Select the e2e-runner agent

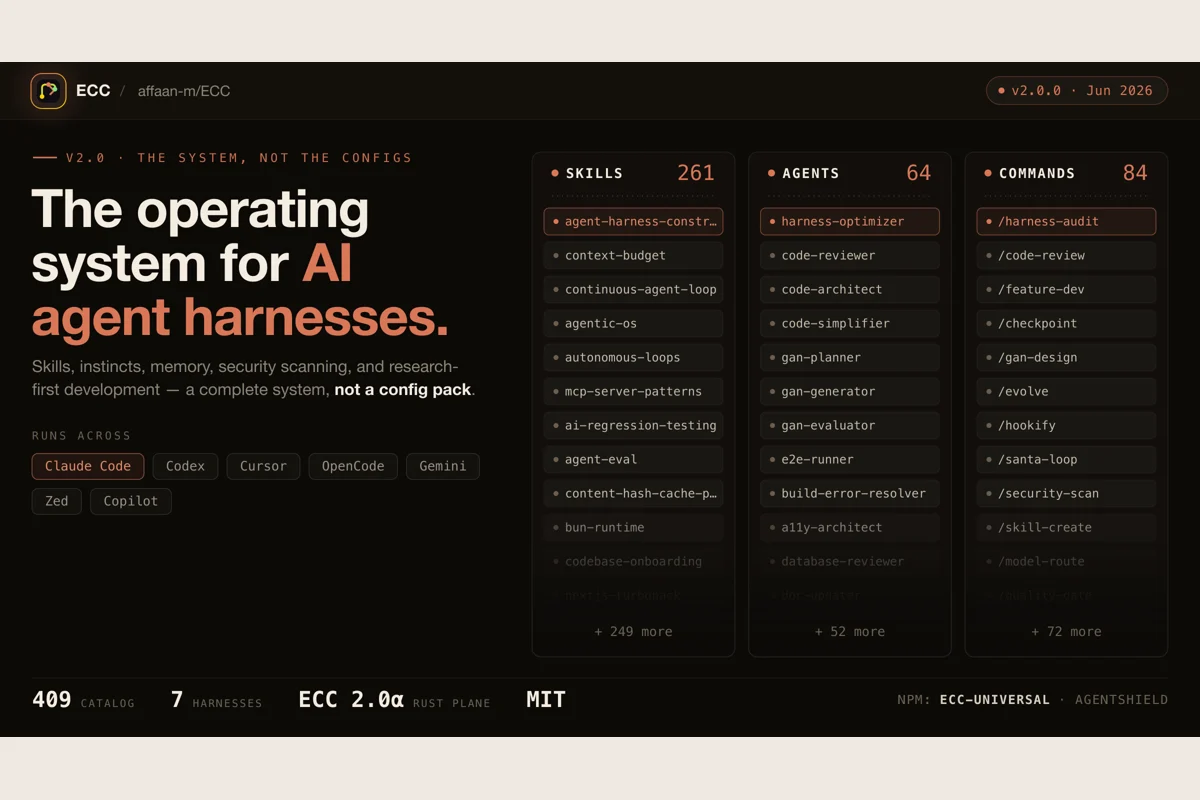click(850, 459)
